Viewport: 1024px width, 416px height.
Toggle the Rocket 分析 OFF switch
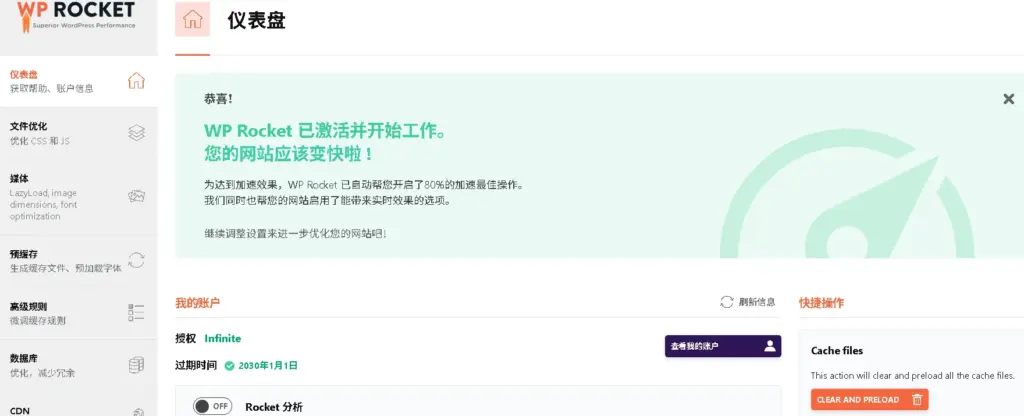(212, 406)
